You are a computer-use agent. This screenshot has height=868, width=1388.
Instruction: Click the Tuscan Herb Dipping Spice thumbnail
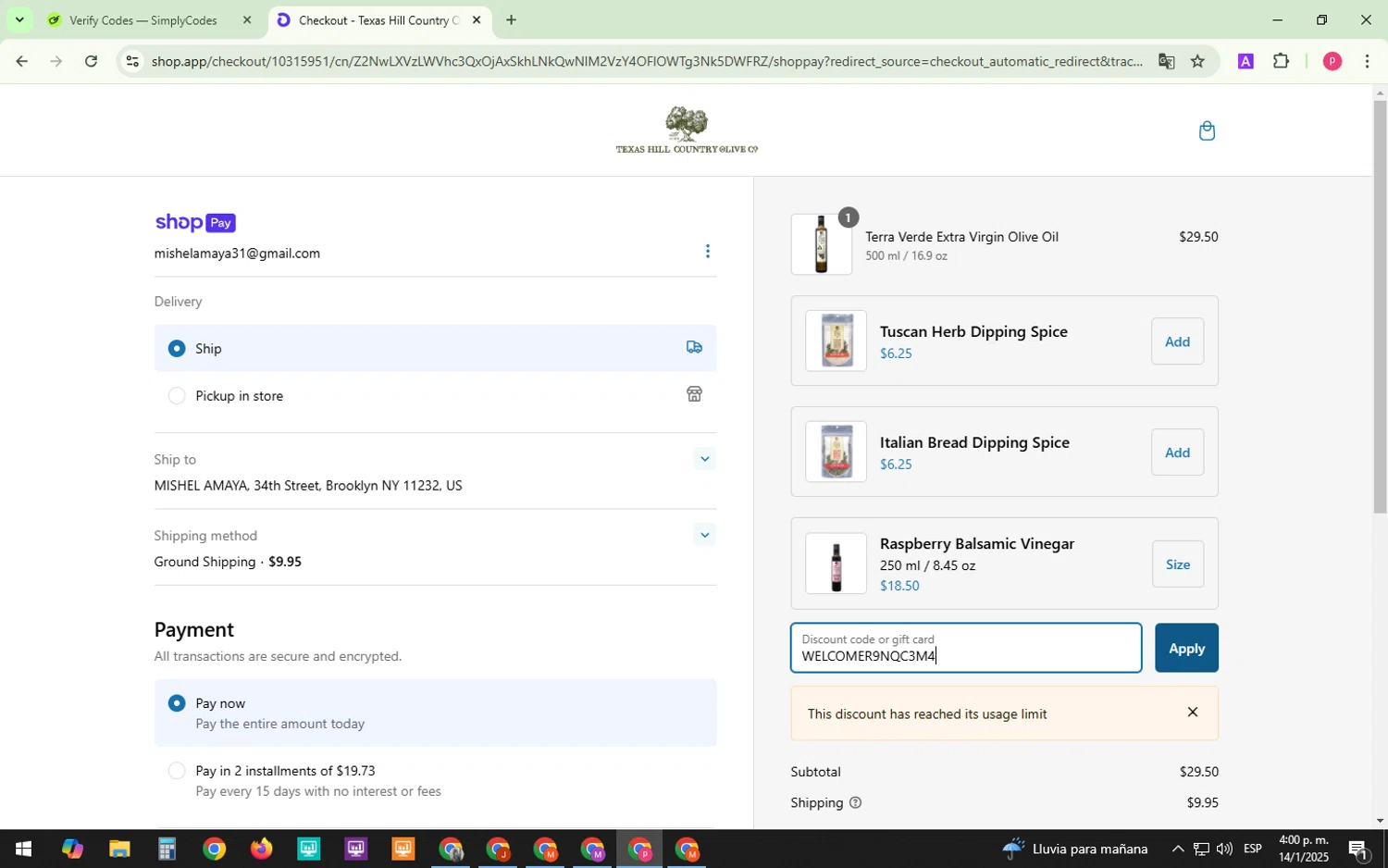pyautogui.click(x=836, y=341)
